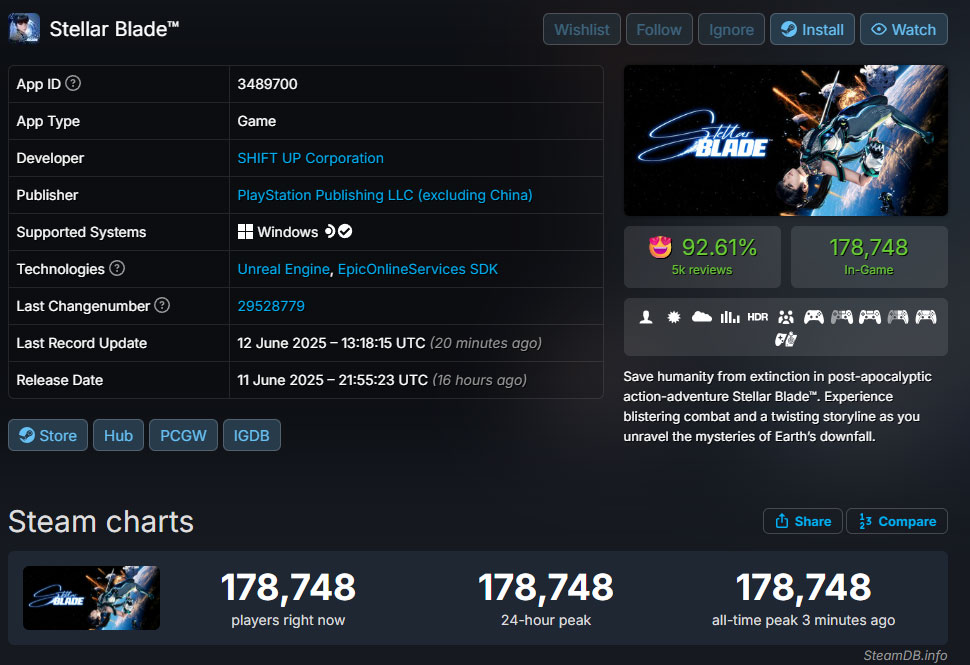Click the help icon beside App ID
This screenshot has height=665, width=970.
[x=73, y=84]
